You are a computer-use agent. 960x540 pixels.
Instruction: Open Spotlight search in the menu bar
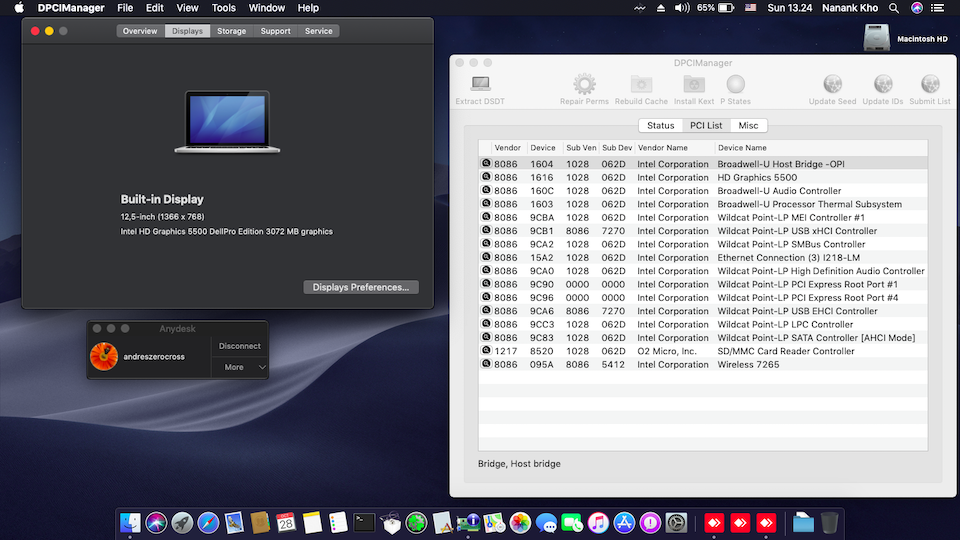894,8
